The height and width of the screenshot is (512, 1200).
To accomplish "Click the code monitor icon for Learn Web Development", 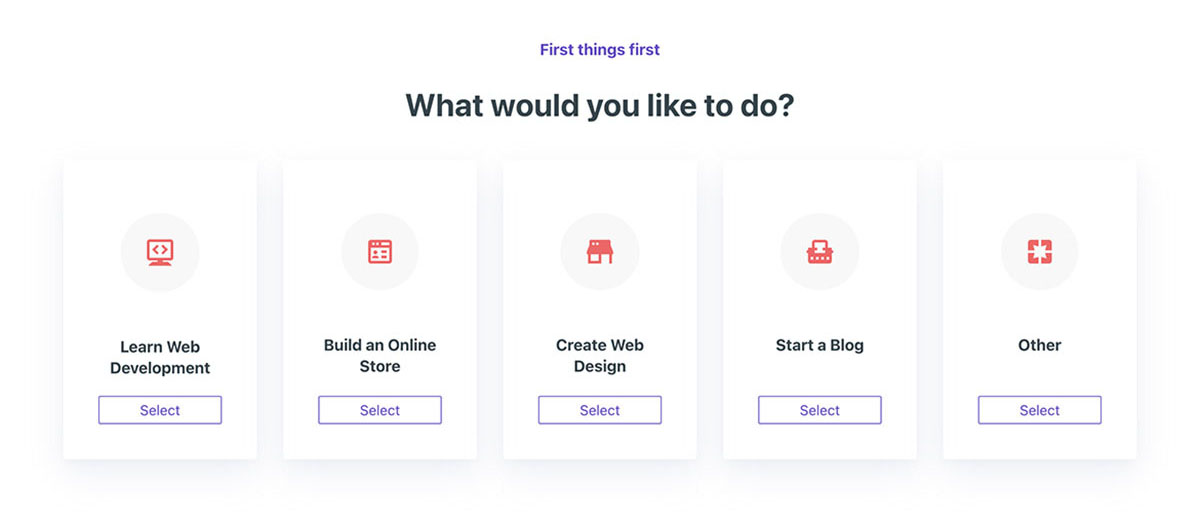I will 160,252.
